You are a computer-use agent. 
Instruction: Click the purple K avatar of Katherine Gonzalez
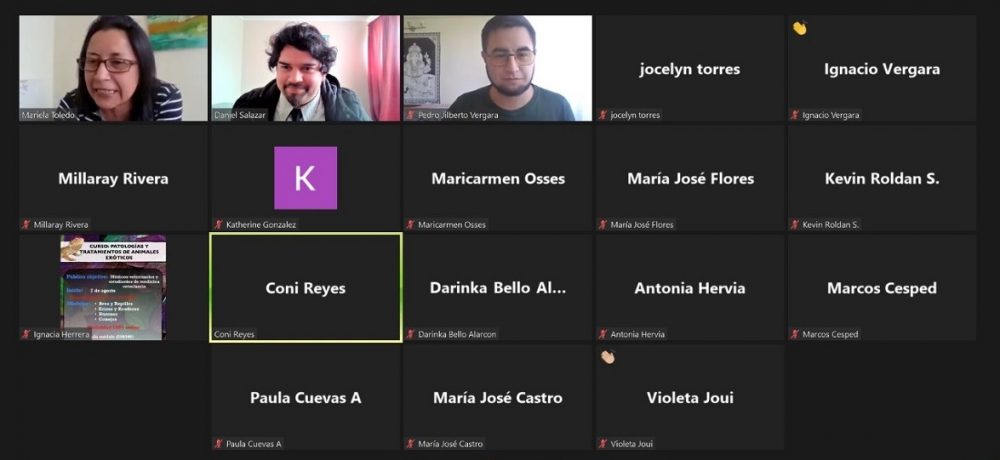click(x=305, y=178)
